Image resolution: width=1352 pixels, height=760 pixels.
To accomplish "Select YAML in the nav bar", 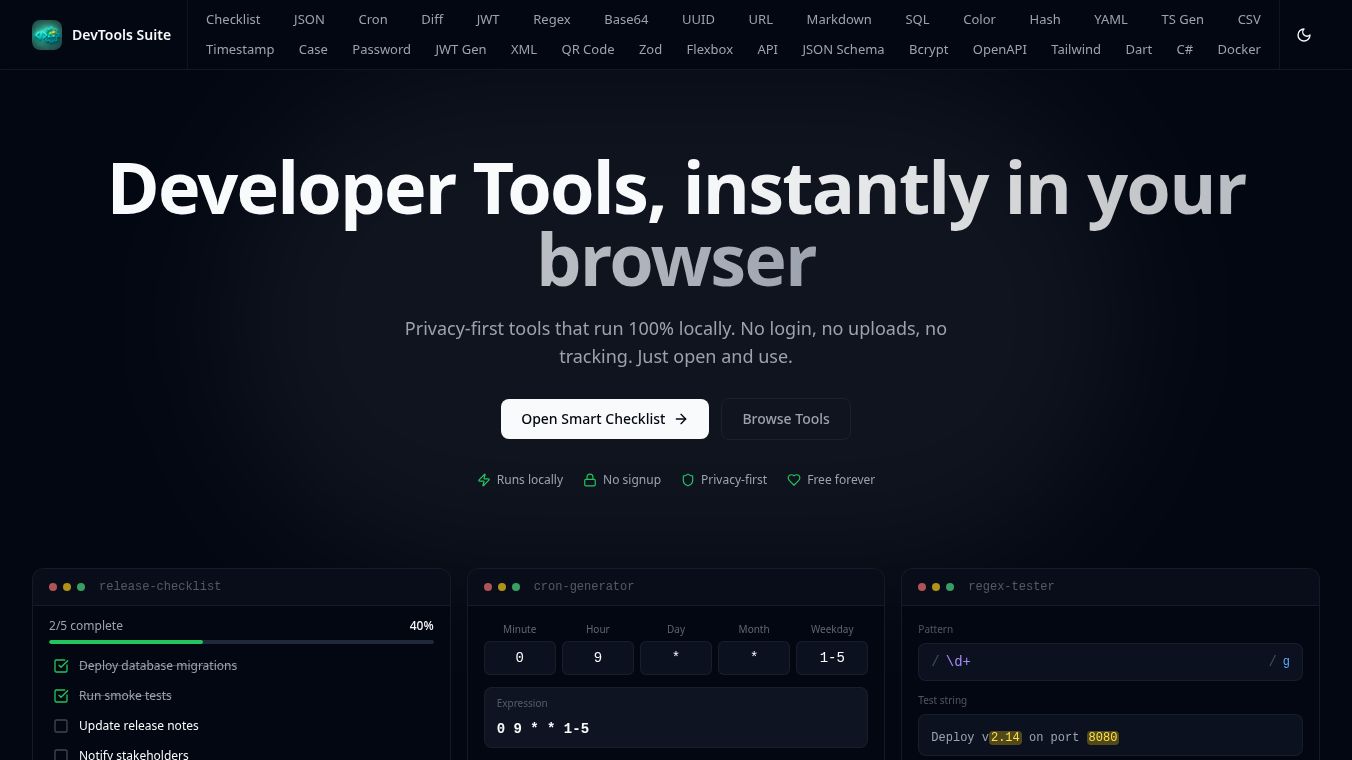I will pos(1111,19).
